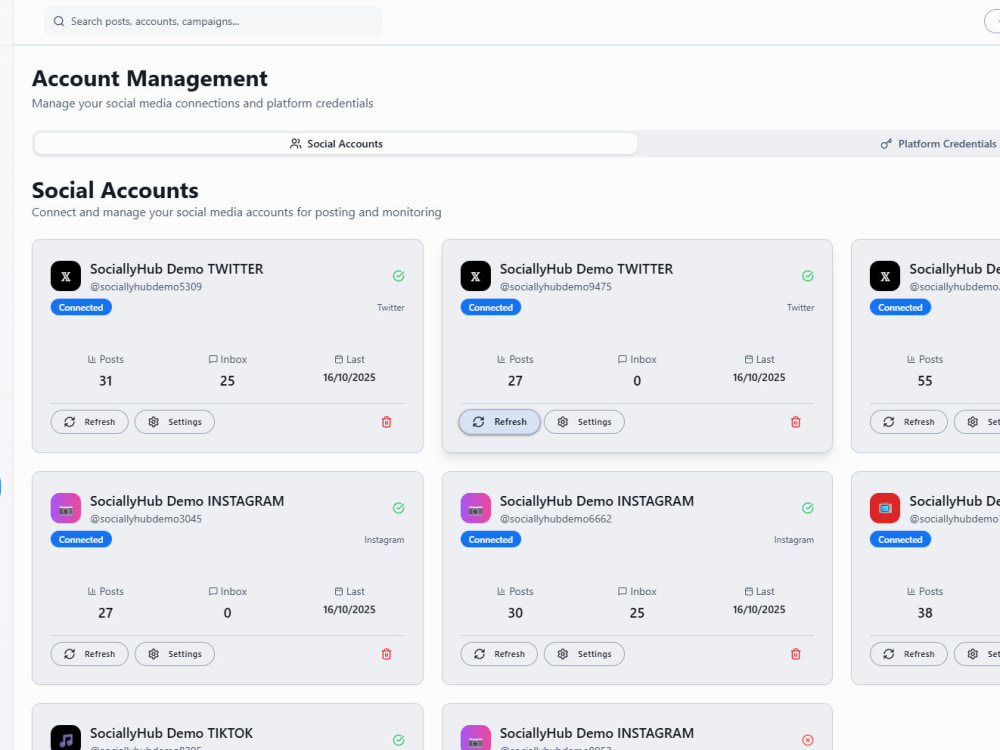This screenshot has width=1000, height=750.
Task: Focus the search posts, accounts, campaigns field
Action: [x=213, y=21]
